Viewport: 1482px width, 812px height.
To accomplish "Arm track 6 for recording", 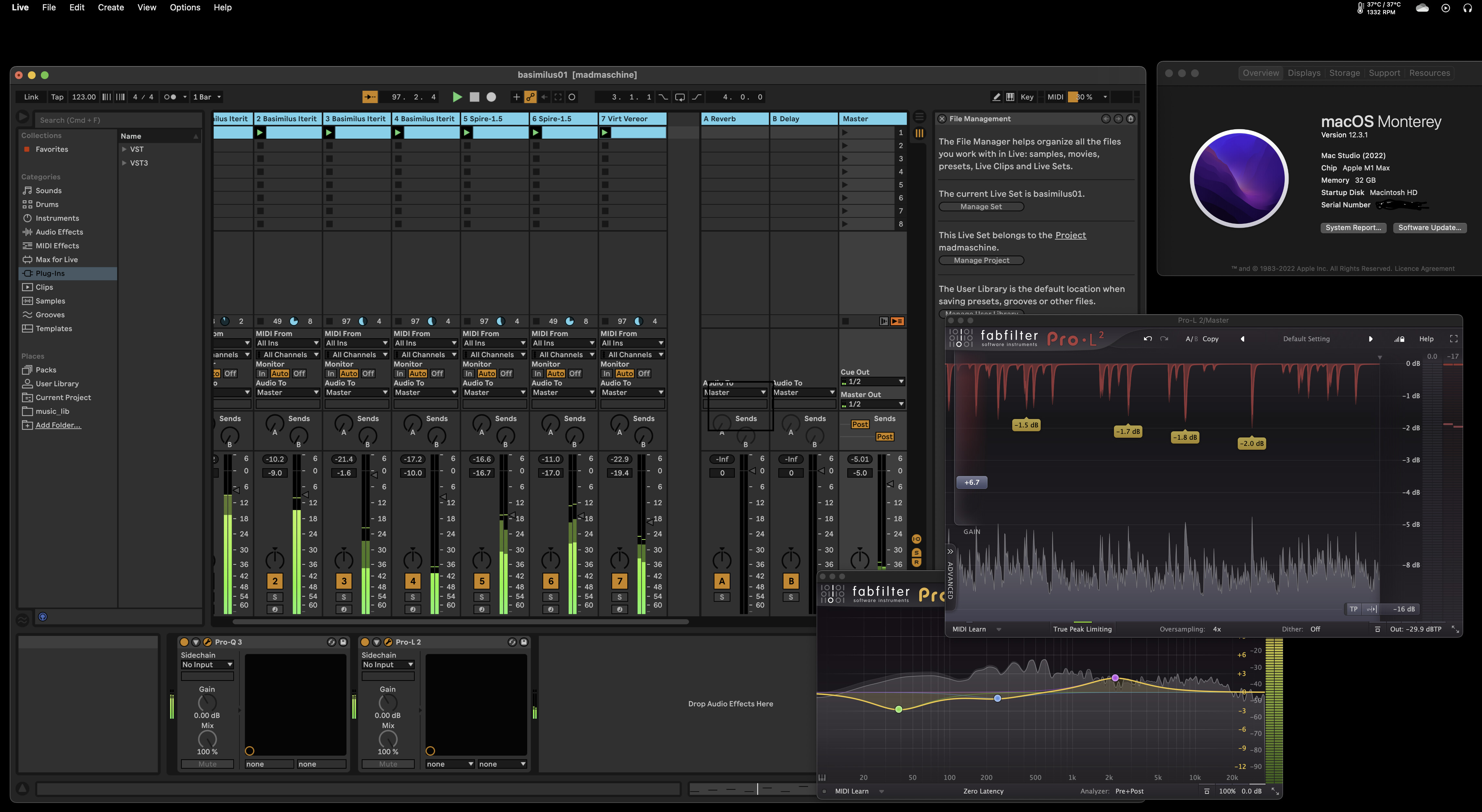I will tap(550, 609).
